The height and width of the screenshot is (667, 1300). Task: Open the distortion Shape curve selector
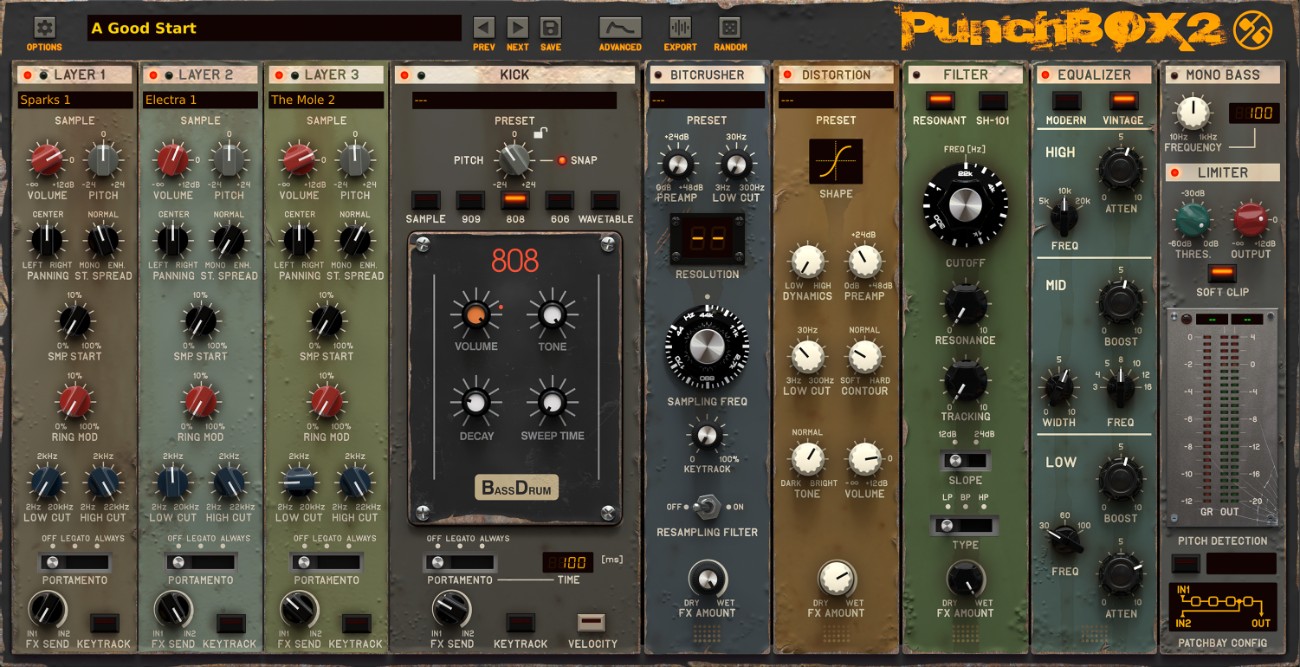click(836, 161)
